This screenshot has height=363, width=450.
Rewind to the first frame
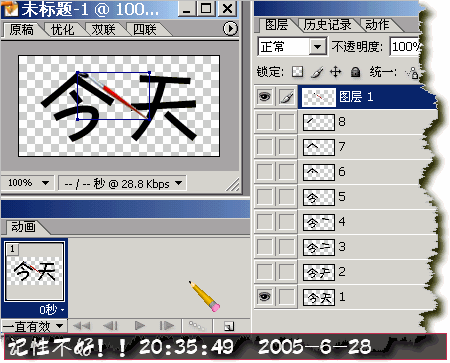[x=81, y=325]
